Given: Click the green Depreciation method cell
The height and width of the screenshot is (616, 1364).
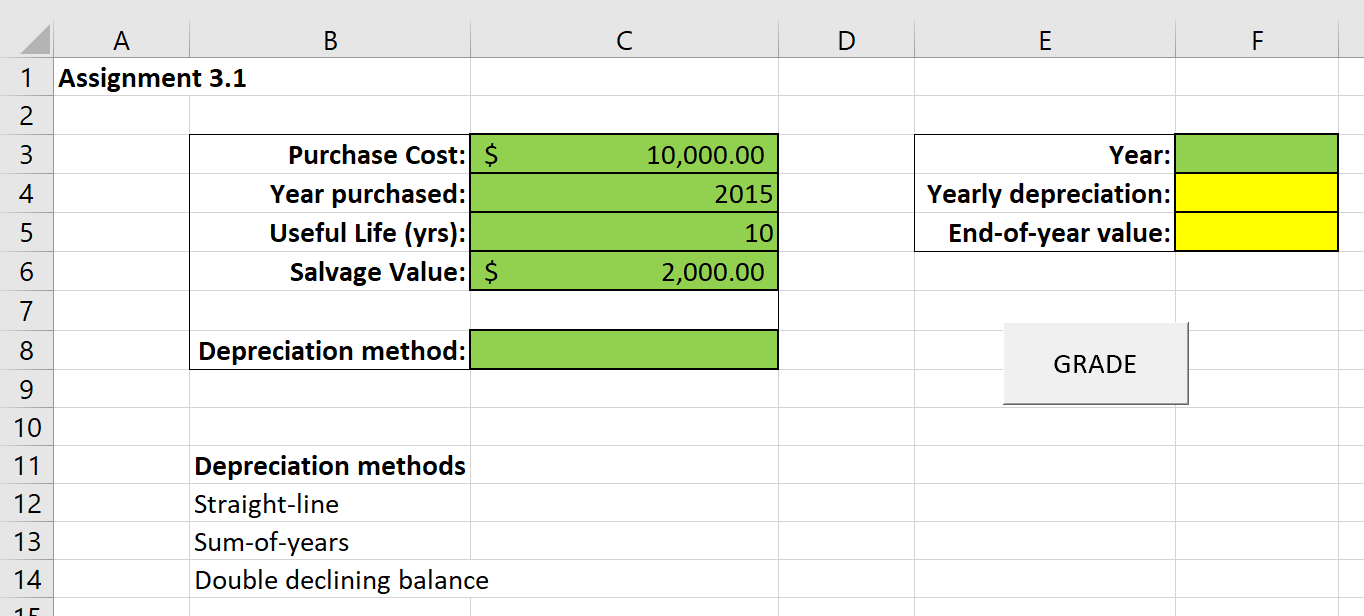Looking at the screenshot, I should click(624, 350).
